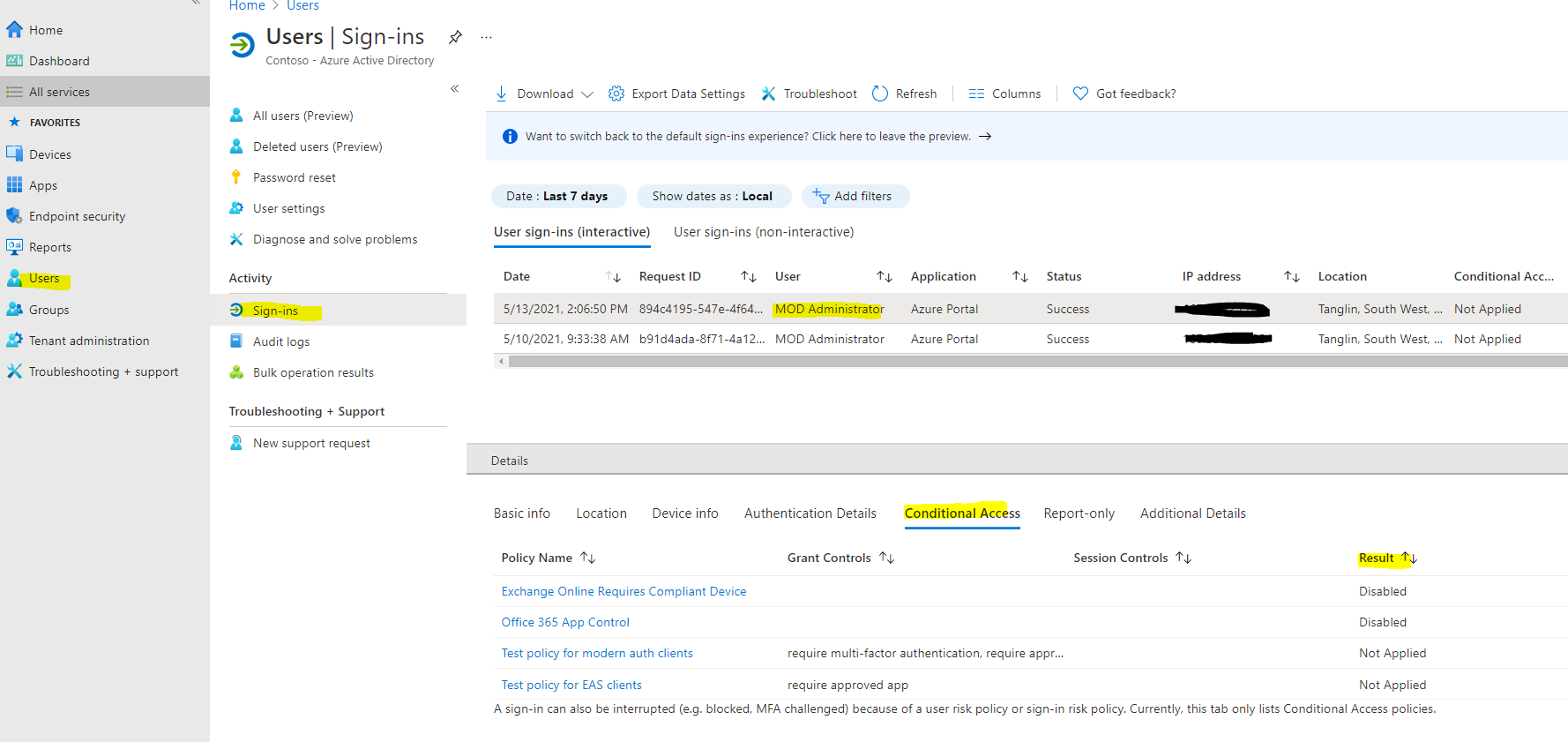Screen dimensions: 1568x742
Task: Expand the Download dropdown chevron
Action: [587, 94]
